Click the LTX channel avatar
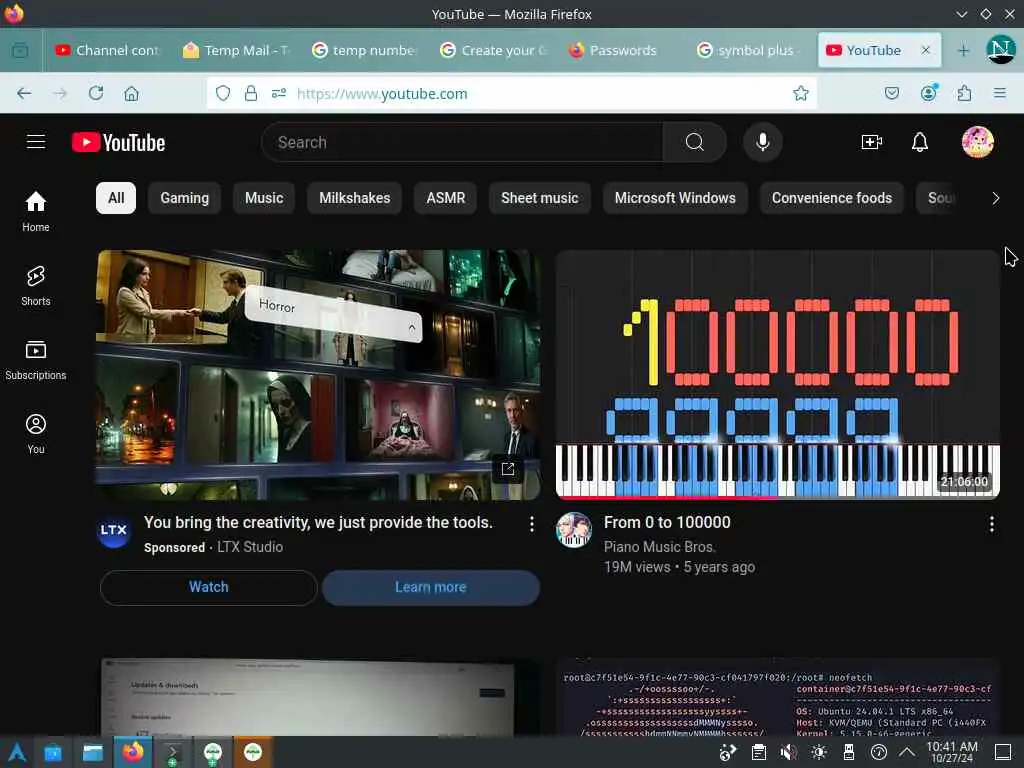 (114, 530)
